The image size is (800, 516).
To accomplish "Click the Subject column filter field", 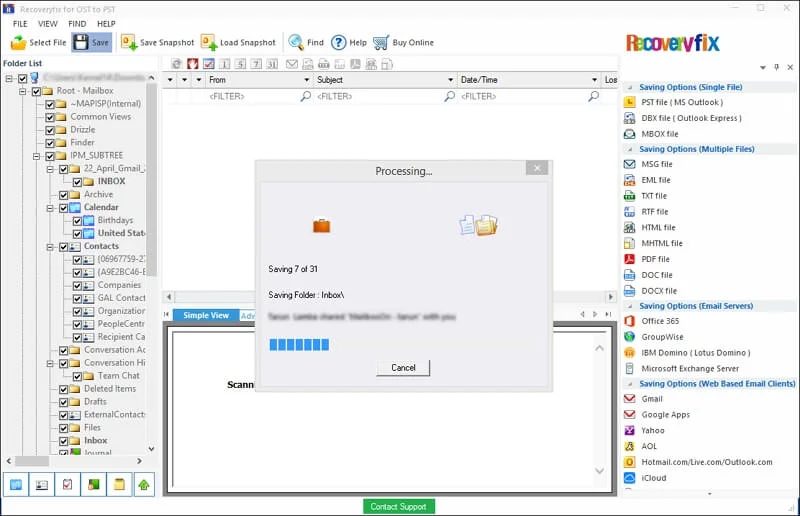I will pos(383,96).
